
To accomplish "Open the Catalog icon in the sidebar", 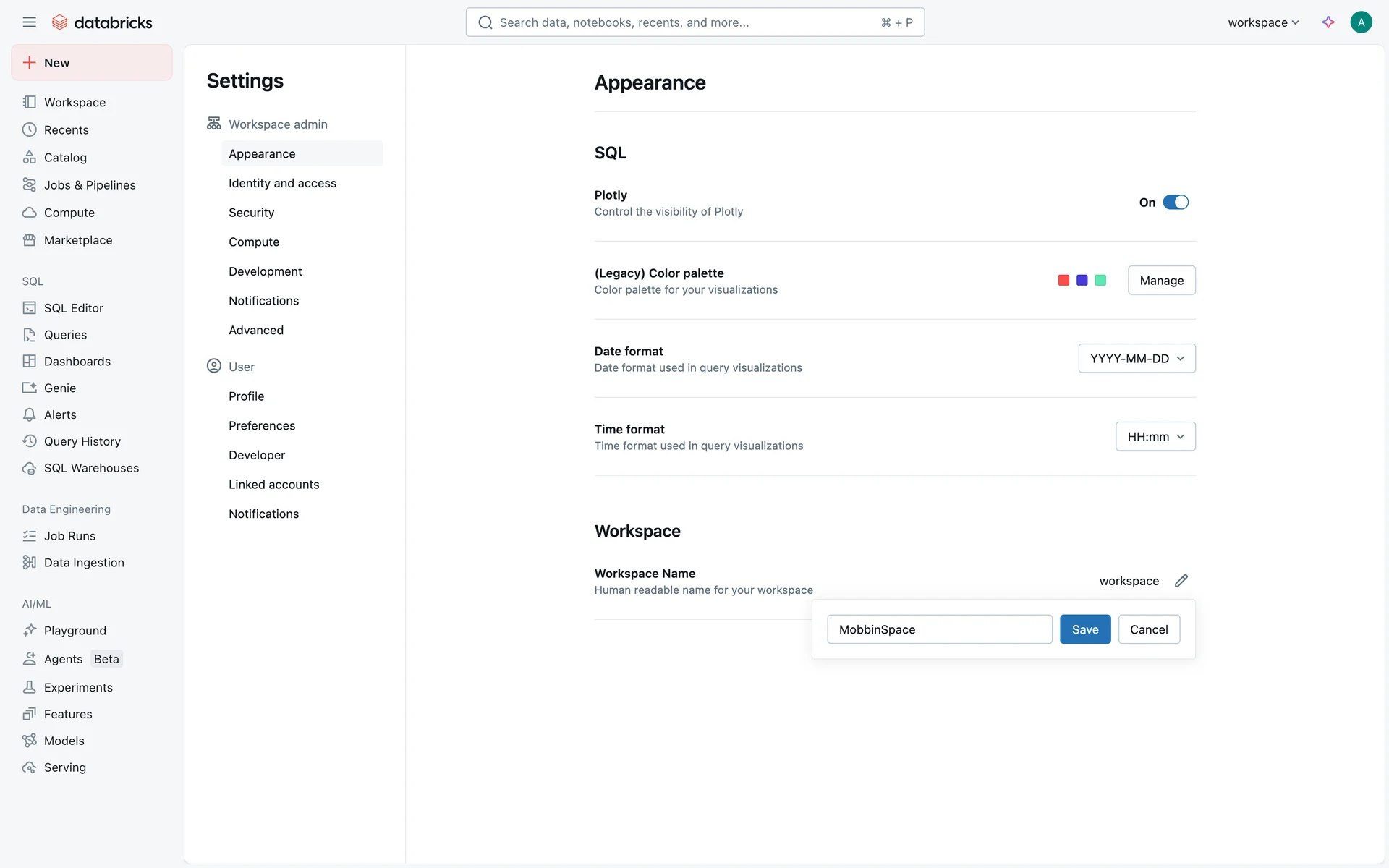I will click(29, 157).
